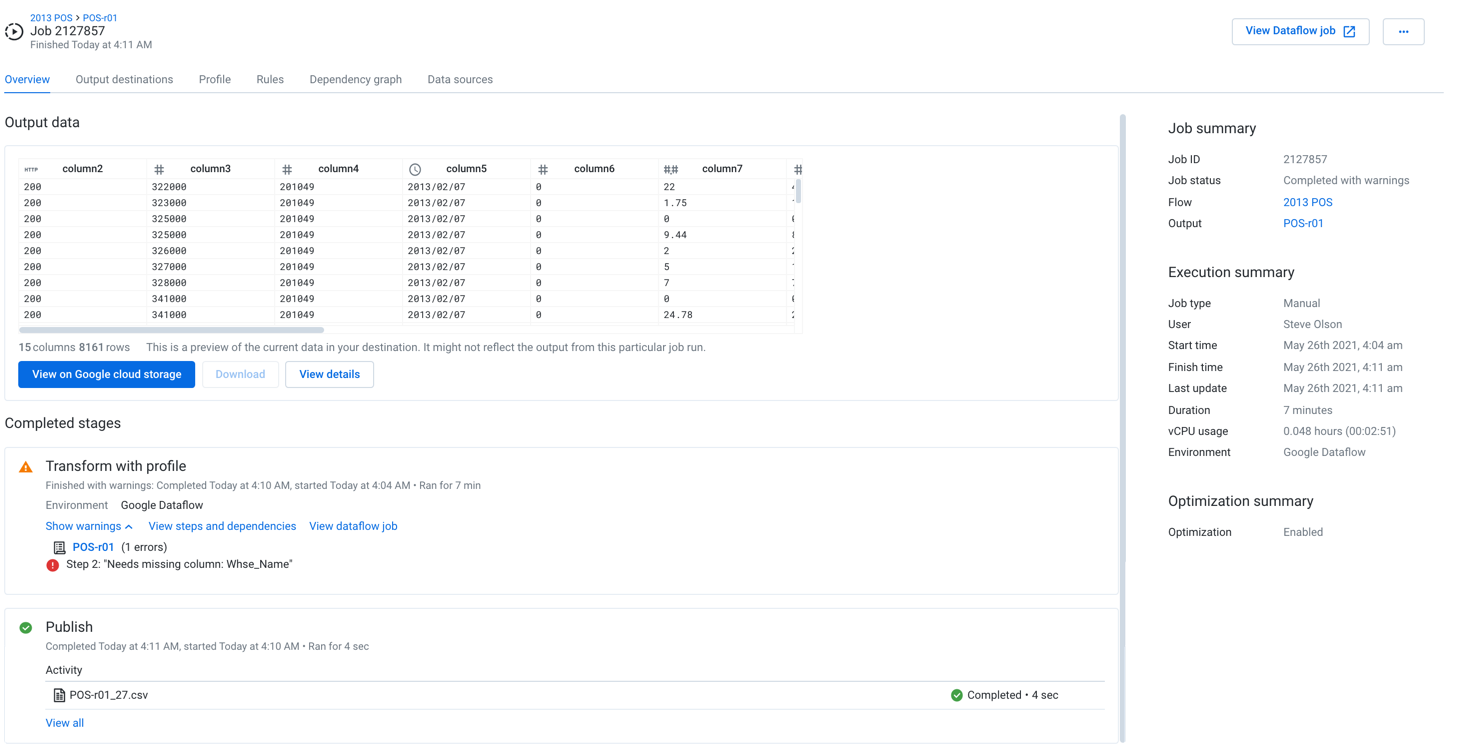Click the job play icon beside Job 2127857
The image size is (1468, 753).
pyautogui.click(x=14, y=32)
